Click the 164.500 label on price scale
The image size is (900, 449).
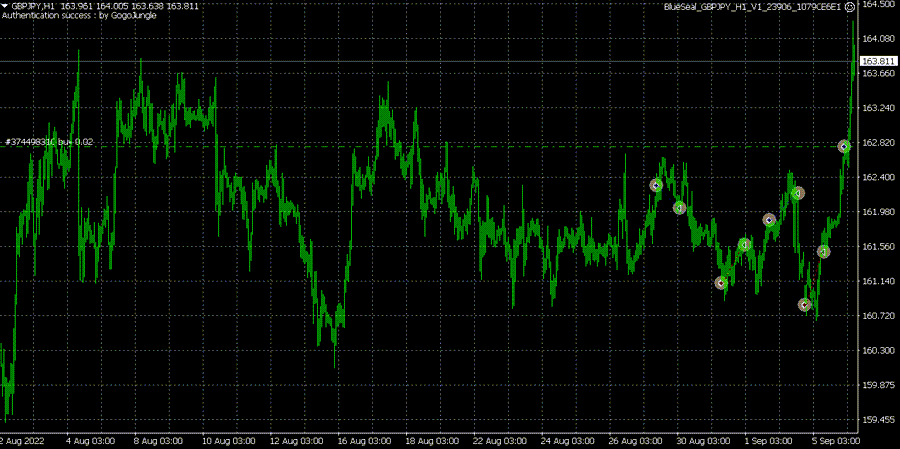pyautogui.click(x=877, y=5)
